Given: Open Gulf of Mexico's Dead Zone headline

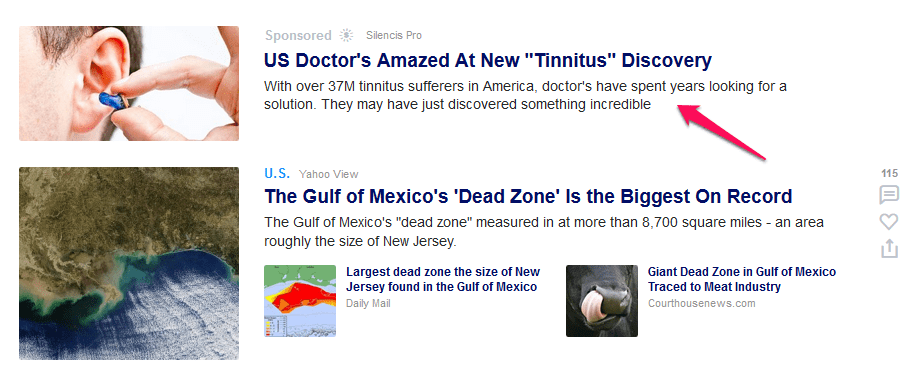Looking at the screenshot, I should coord(528,196).
